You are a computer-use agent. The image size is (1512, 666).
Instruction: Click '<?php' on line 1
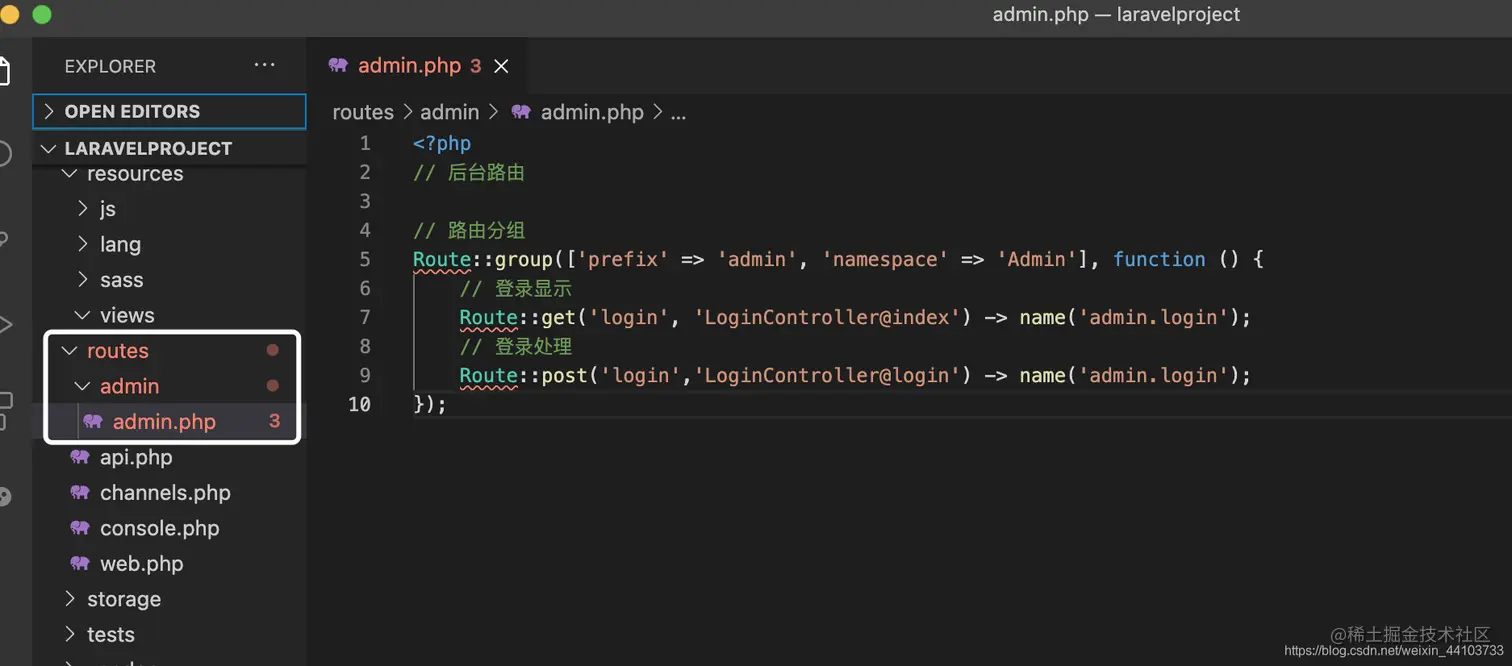tap(442, 143)
